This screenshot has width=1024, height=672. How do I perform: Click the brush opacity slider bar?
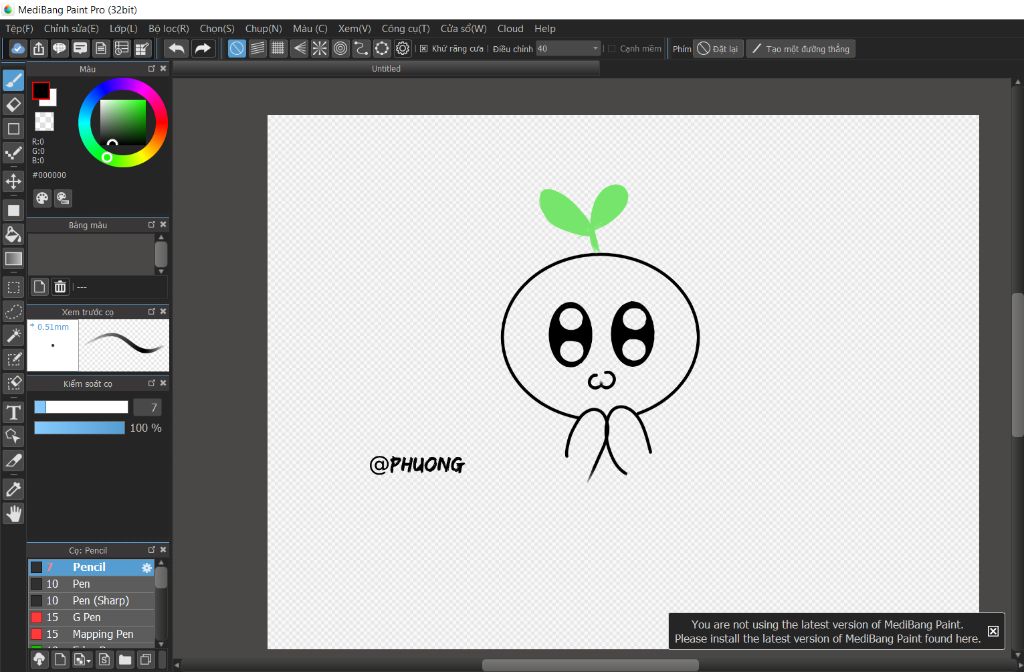pos(79,428)
